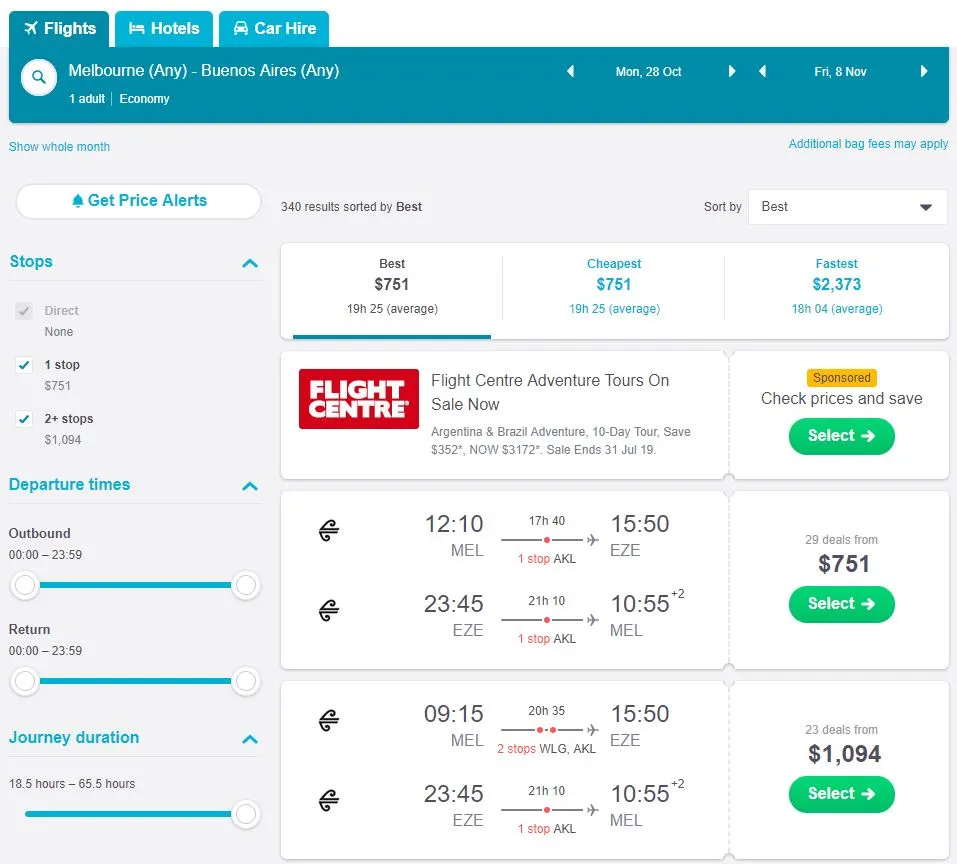Click the Flight Centre logo
The image size is (957, 864).
pyautogui.click(x=358, y=399)
